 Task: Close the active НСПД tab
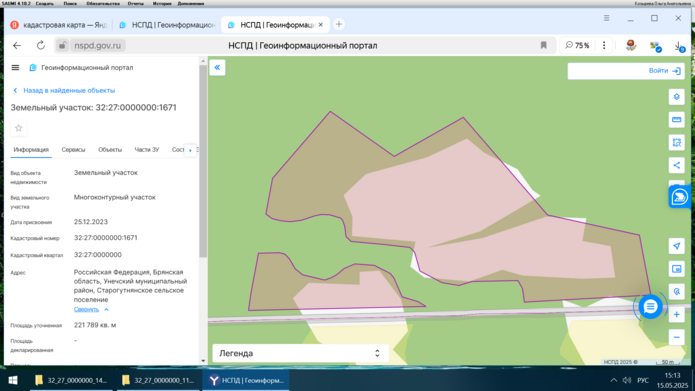320,25
